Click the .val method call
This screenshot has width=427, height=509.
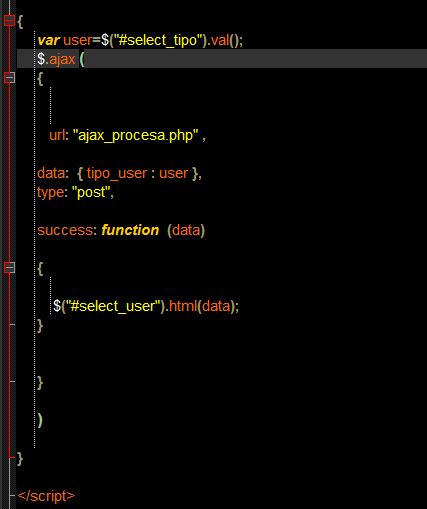219,40
